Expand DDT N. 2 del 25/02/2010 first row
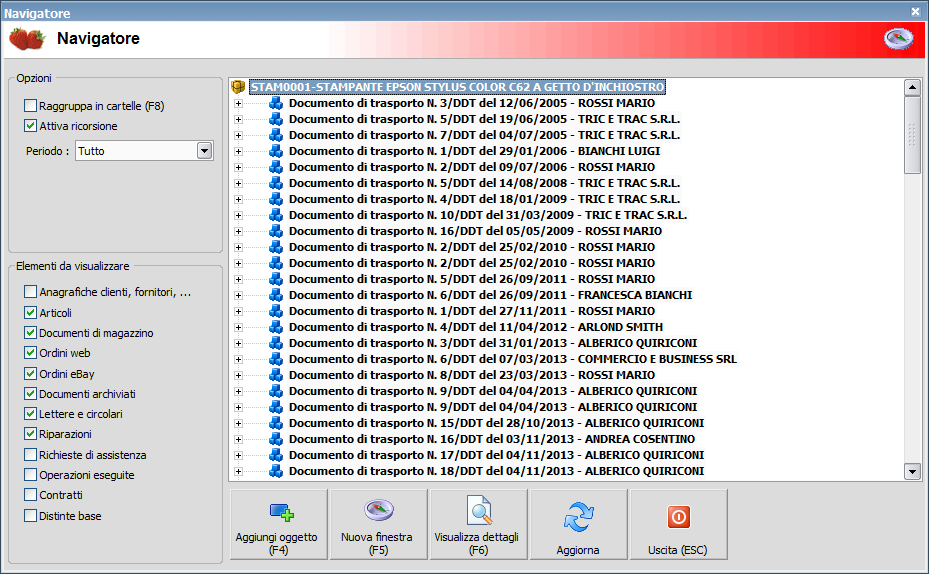929x574 pixels. [x=238, y=247]
